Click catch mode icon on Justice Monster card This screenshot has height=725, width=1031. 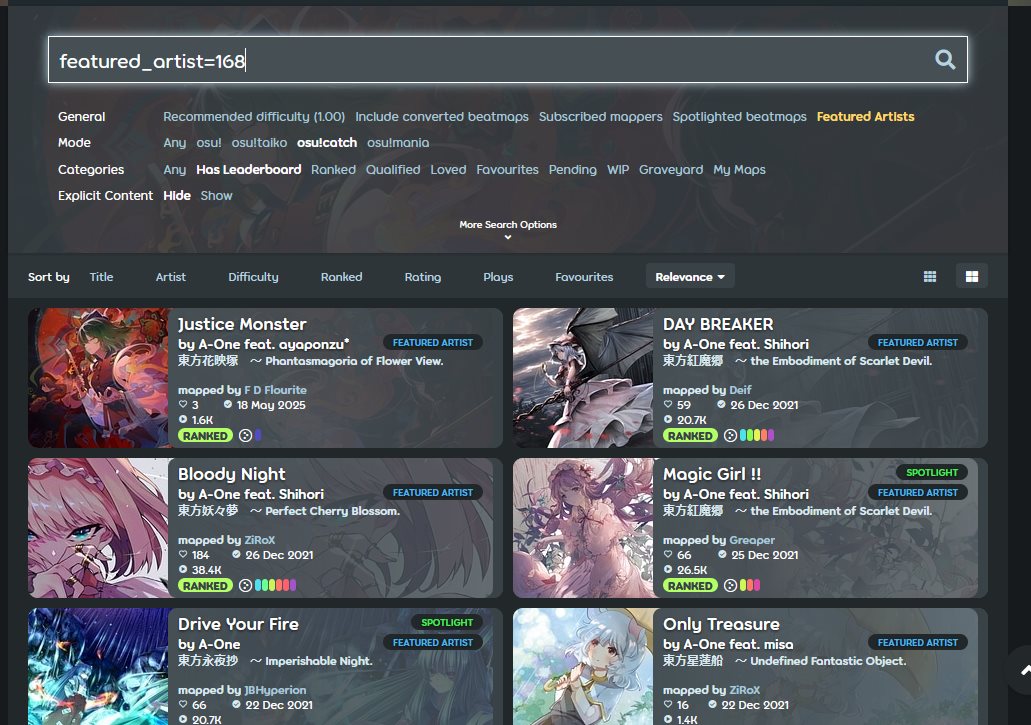click(245, 436)
